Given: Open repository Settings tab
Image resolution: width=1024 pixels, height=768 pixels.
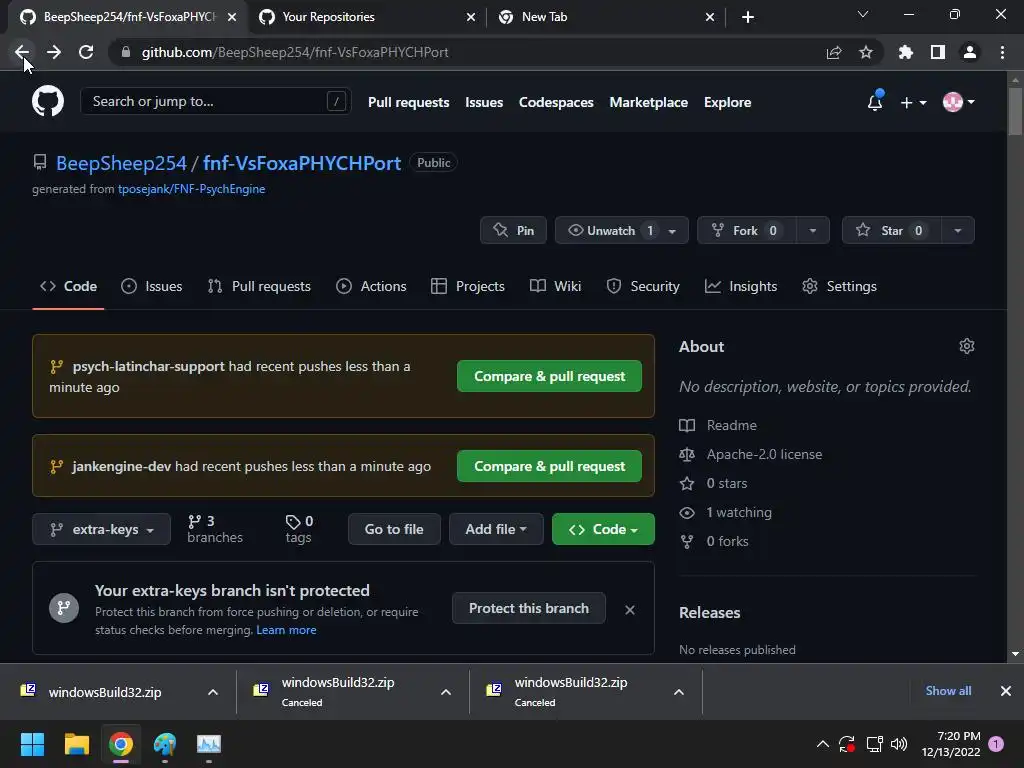Looking at the screenshot, I should click(839, 287).
